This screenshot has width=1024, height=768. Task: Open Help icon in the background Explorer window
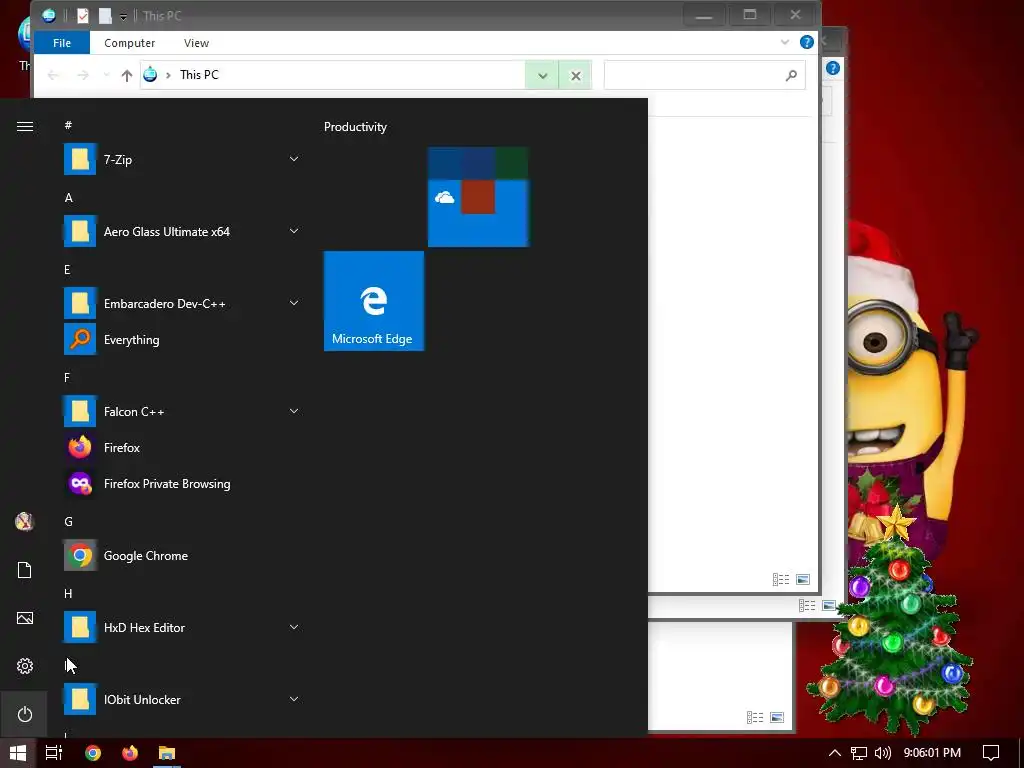click(833, 68)
